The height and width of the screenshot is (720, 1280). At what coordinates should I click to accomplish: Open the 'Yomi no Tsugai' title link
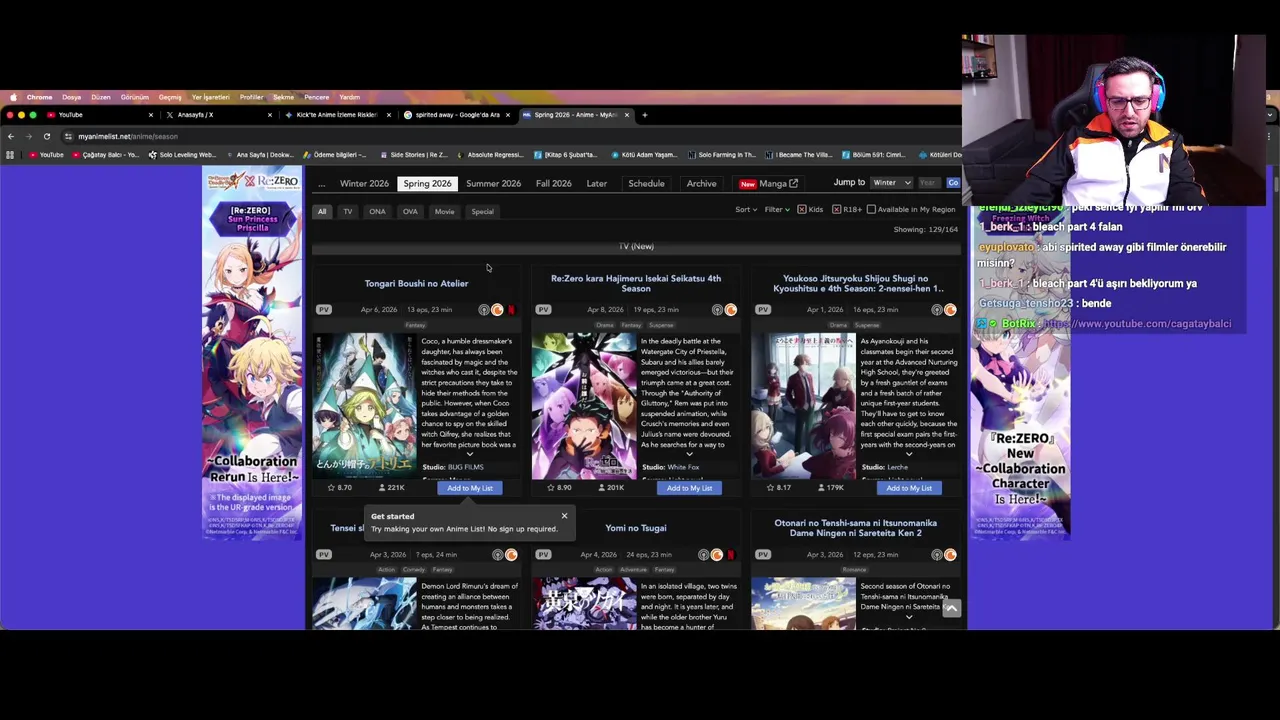tap(636, 528)
